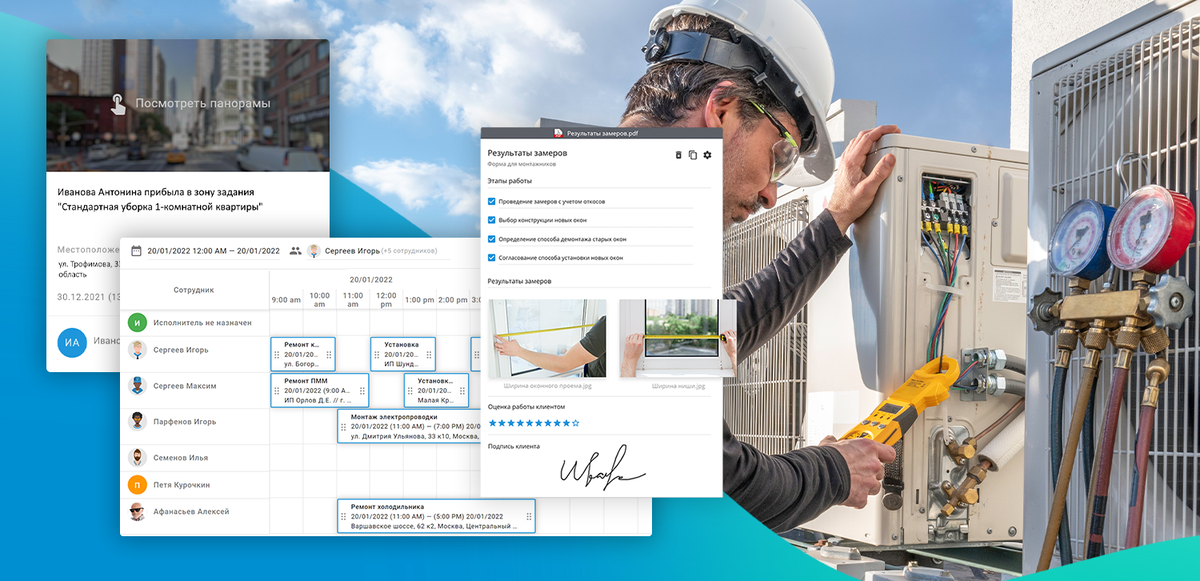Select the first star in Оценка работы клиентом
Viewport: 1200px width, 581px height.
pos(492,423)
